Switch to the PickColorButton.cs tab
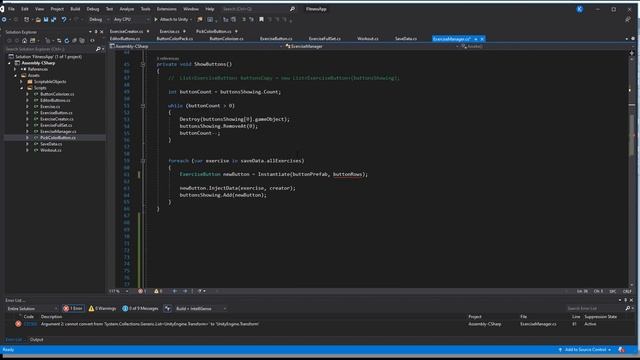 (213, 31)
